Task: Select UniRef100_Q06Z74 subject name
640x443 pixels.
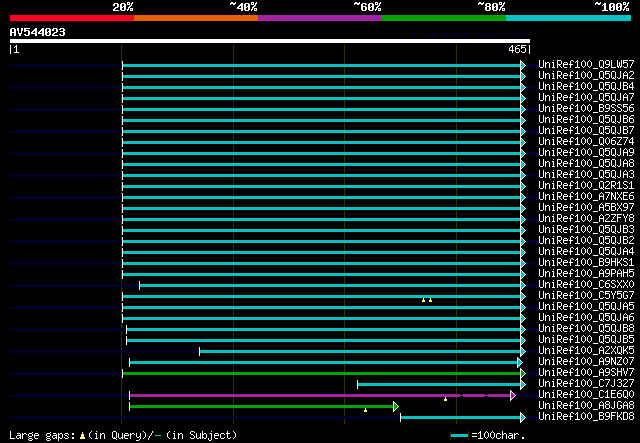Action: (x=586, y=141)
